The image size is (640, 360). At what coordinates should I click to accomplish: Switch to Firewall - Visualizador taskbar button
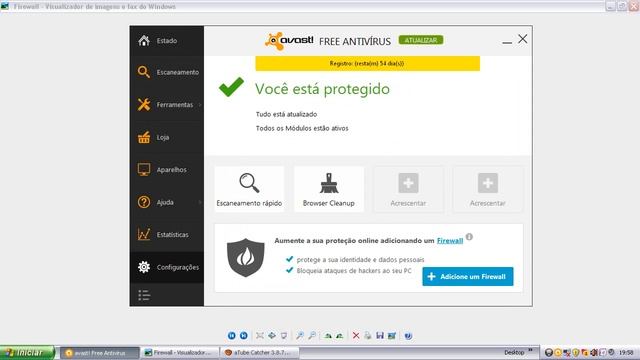click(x=180, y=353)
